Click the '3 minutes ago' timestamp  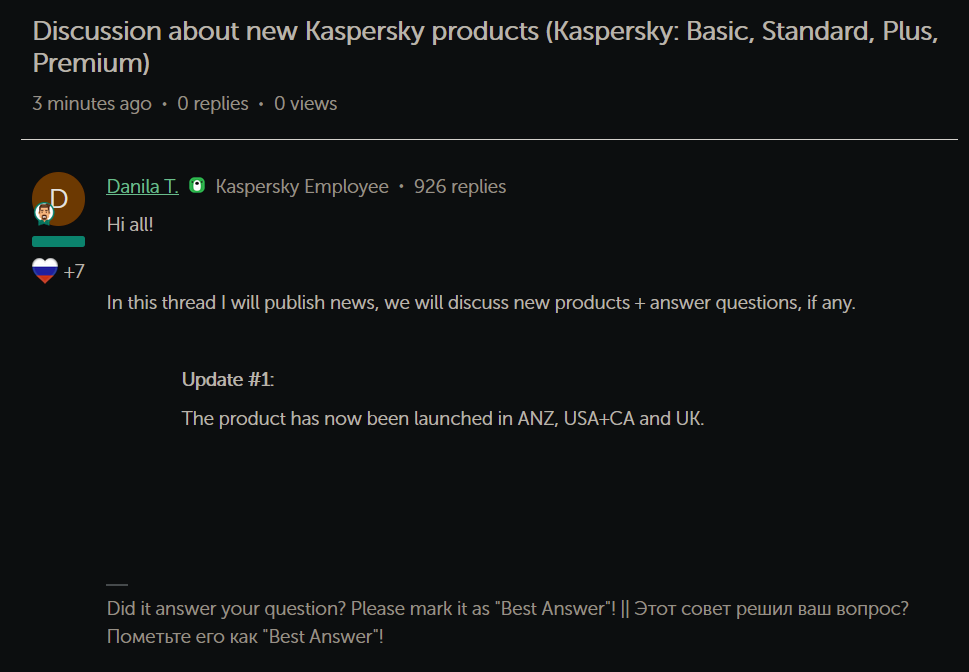[92, 104]
